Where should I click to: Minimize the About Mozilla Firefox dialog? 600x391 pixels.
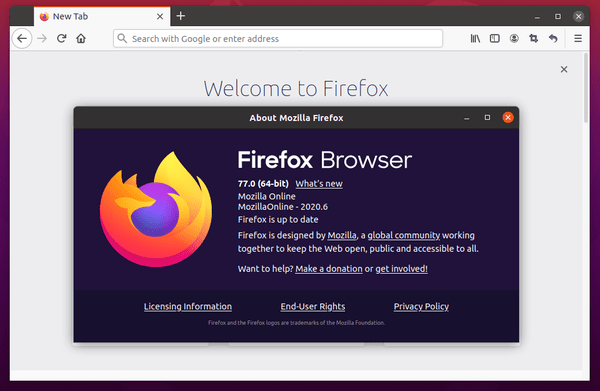pos(466,118)
